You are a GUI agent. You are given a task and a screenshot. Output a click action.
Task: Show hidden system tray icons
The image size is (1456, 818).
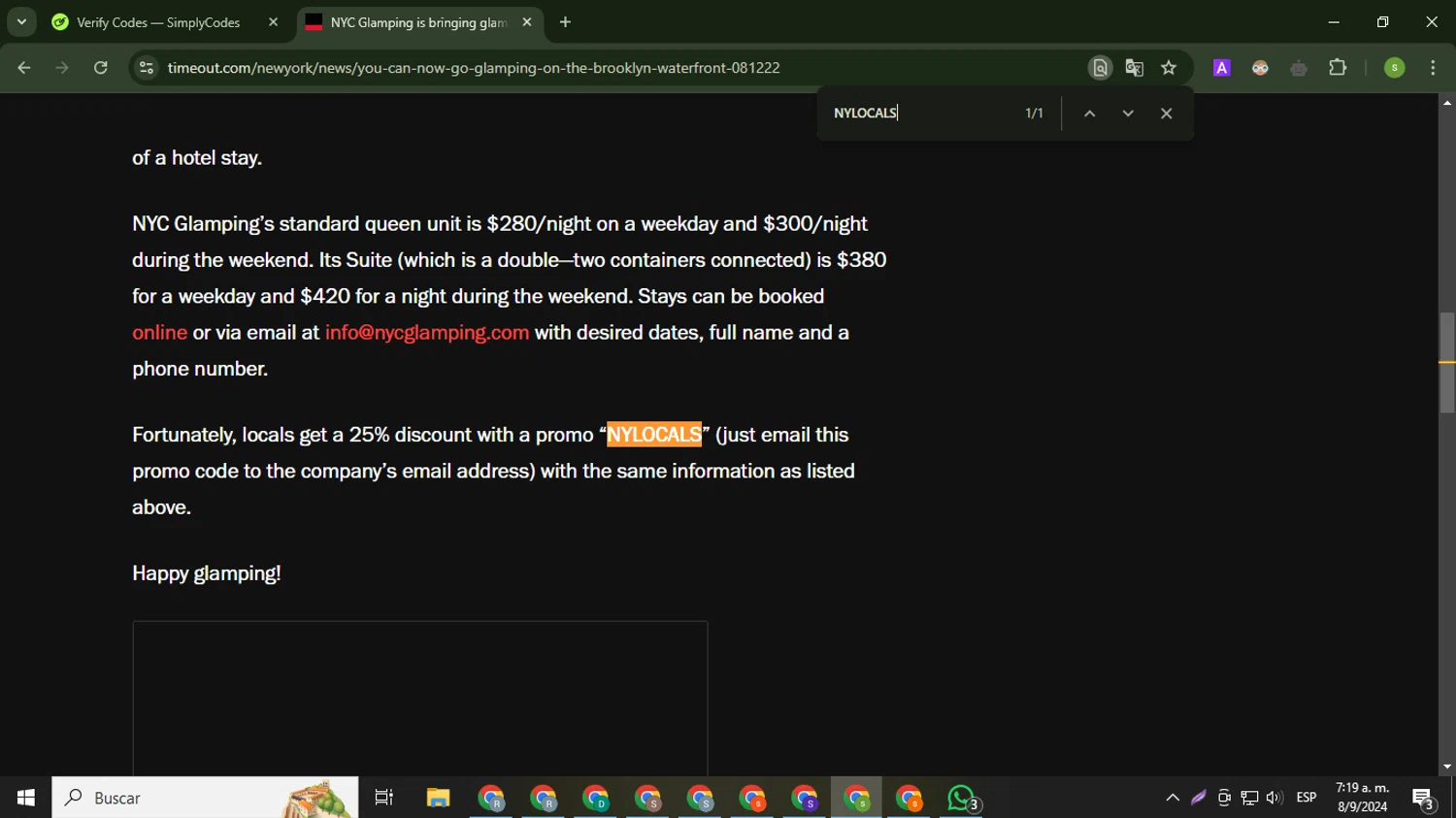point(1173,798)
